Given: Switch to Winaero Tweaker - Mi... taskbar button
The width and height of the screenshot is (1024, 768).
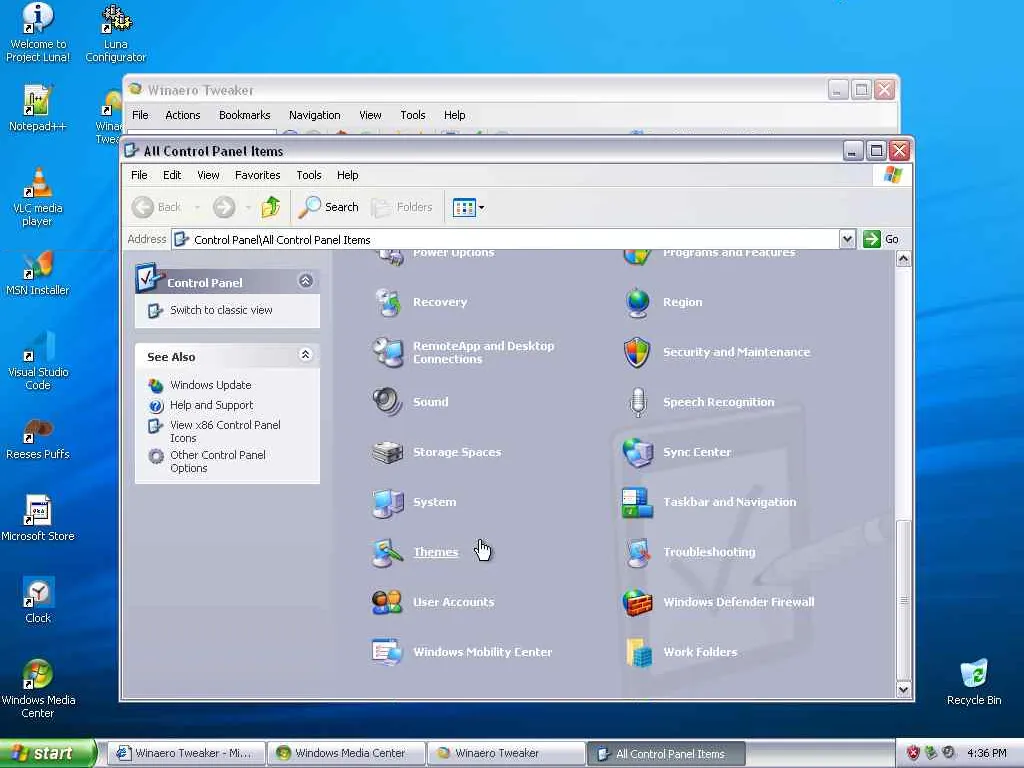Looking at the screenshot, I should point(187,754).
